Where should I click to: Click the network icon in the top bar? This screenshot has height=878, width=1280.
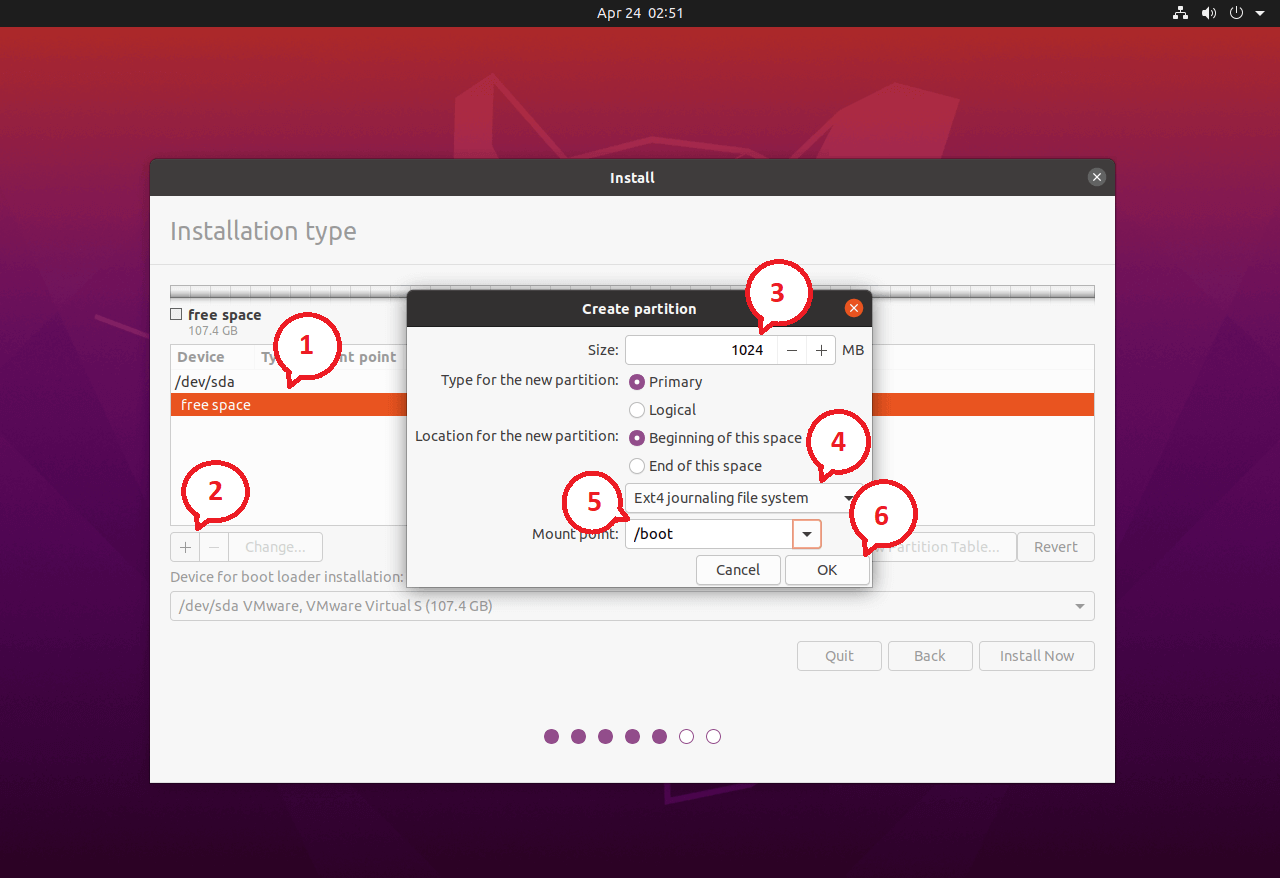[x=1180, y=13]
